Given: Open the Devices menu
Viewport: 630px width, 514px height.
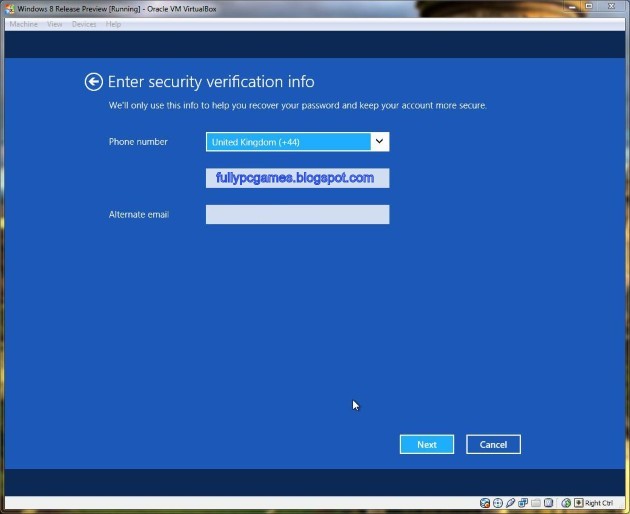Looking at the screenshot, I should click(x=84, y=25).
